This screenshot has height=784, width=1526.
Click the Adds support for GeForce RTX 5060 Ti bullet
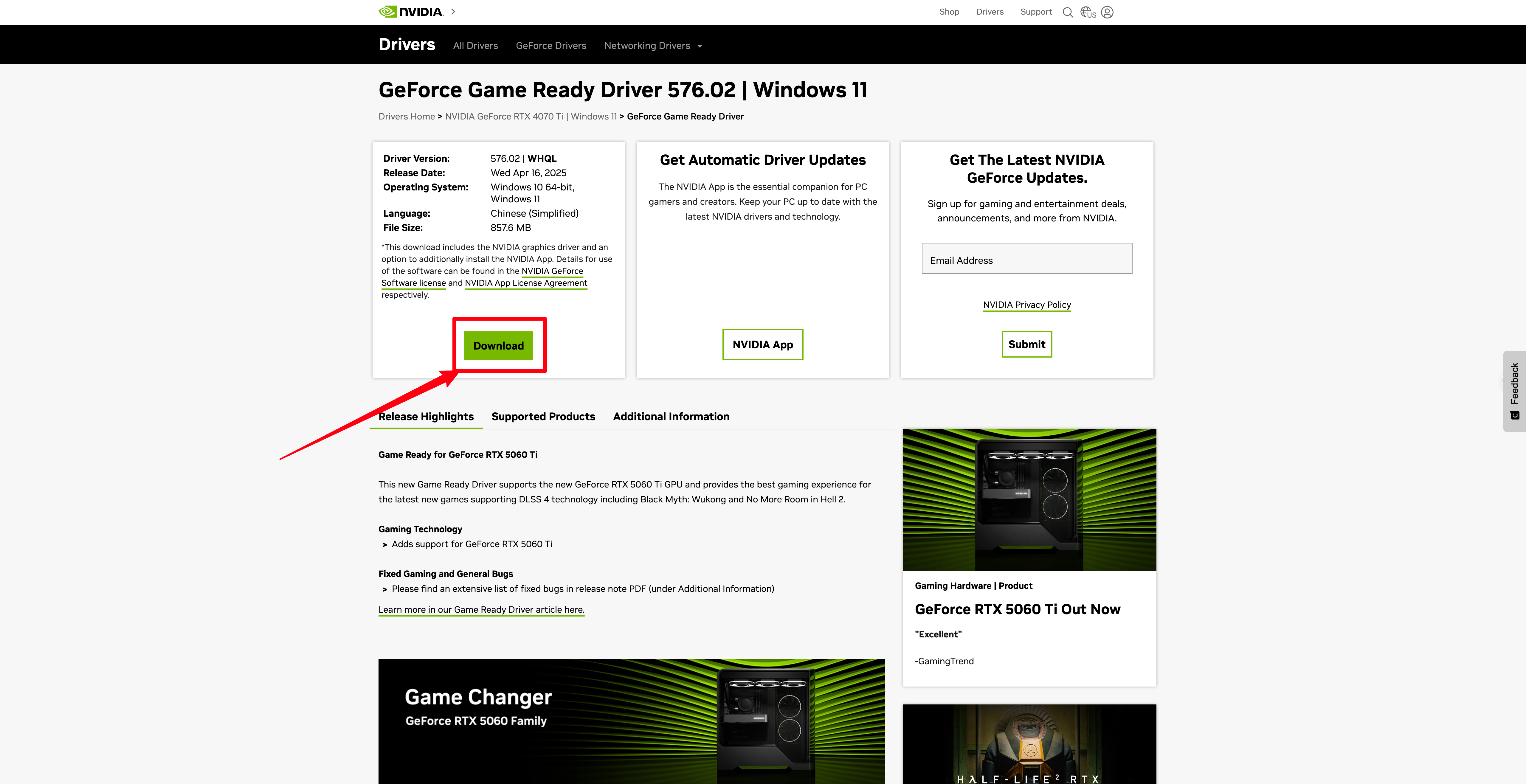tap(472, 544)
